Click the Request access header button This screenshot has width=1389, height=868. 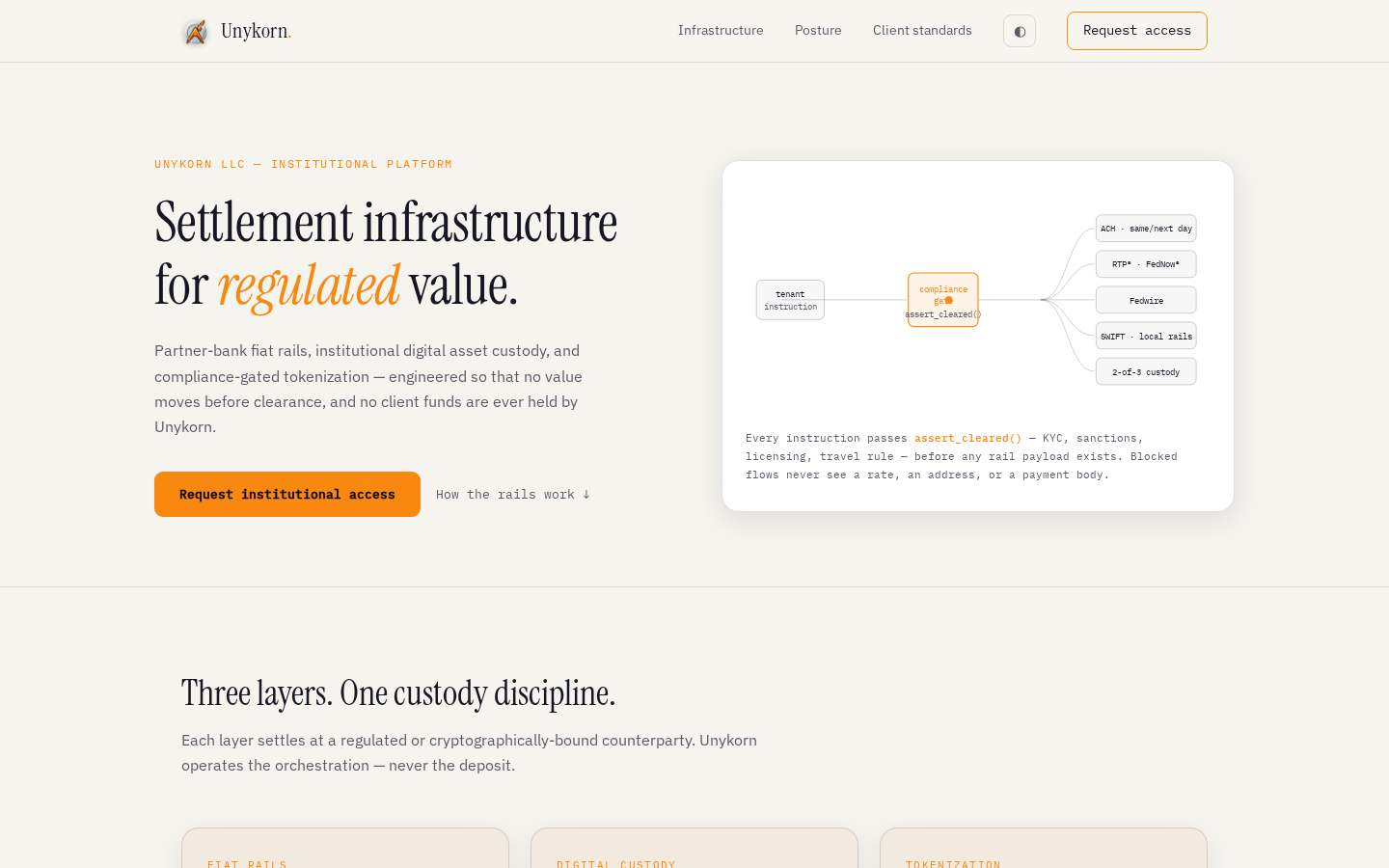point(1137,31)
